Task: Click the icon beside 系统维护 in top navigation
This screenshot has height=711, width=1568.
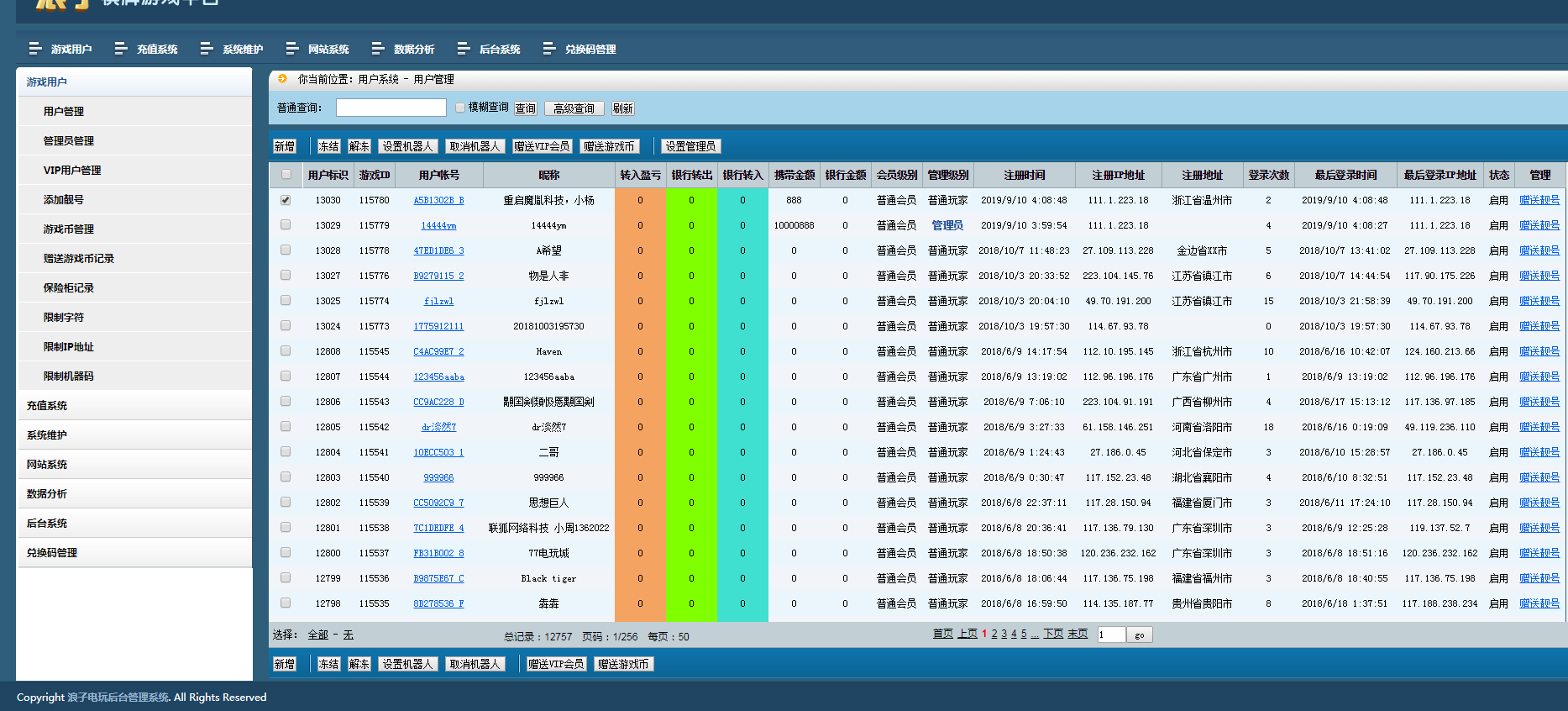Action: (207, 49)
